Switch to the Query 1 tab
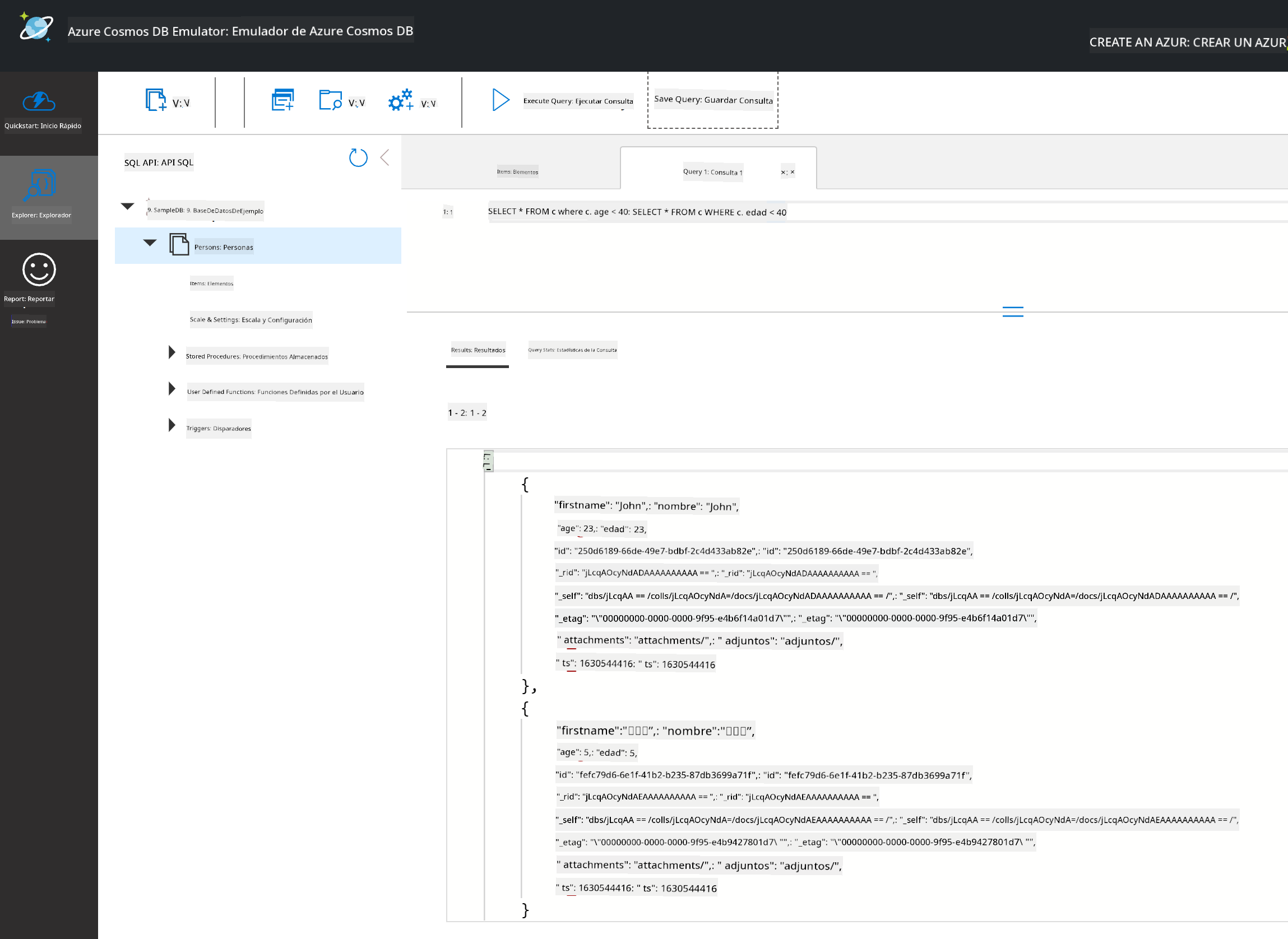The height and width of the screenshot is (939, 1288). point(712,171)
